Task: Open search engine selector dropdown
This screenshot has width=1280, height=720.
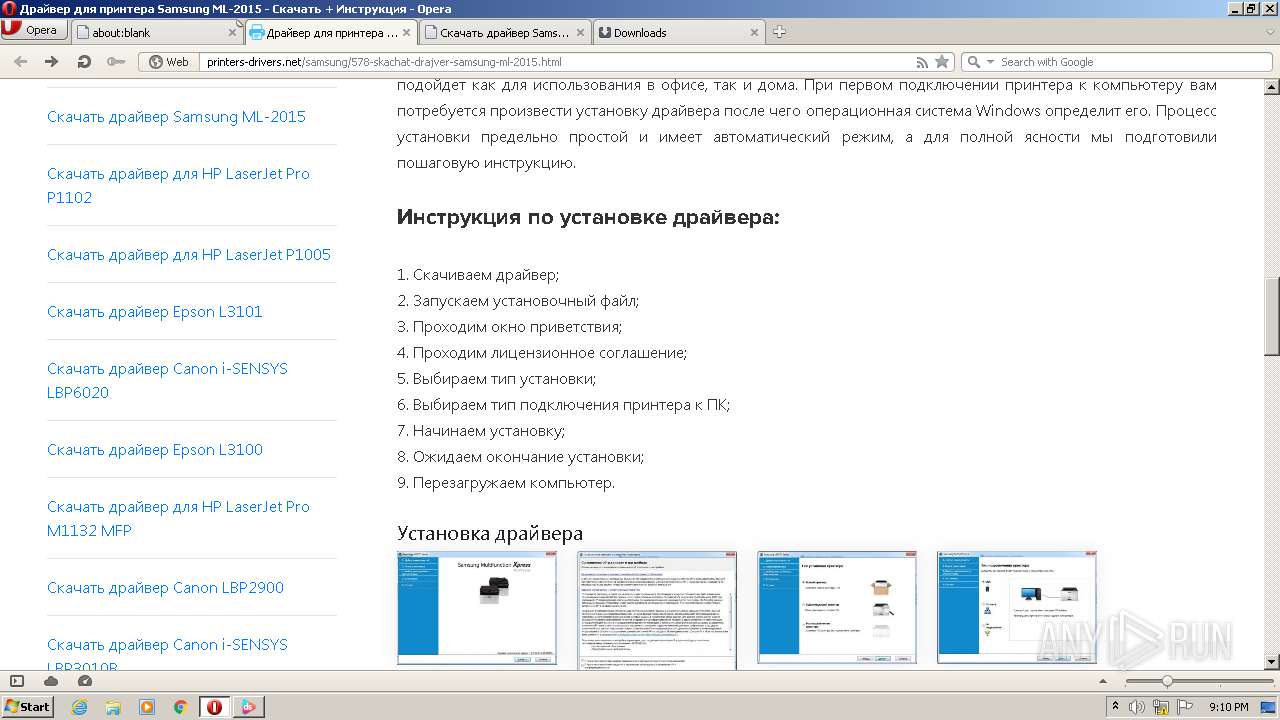Action: [980, 62]
